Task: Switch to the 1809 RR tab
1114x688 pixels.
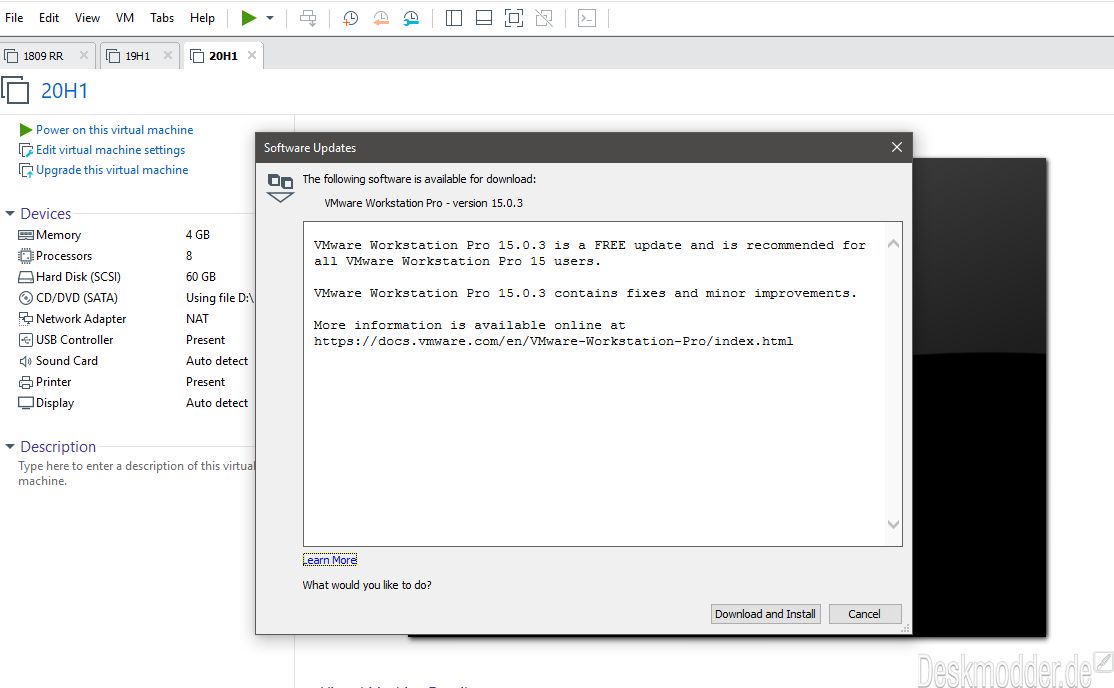Action: 43,55
